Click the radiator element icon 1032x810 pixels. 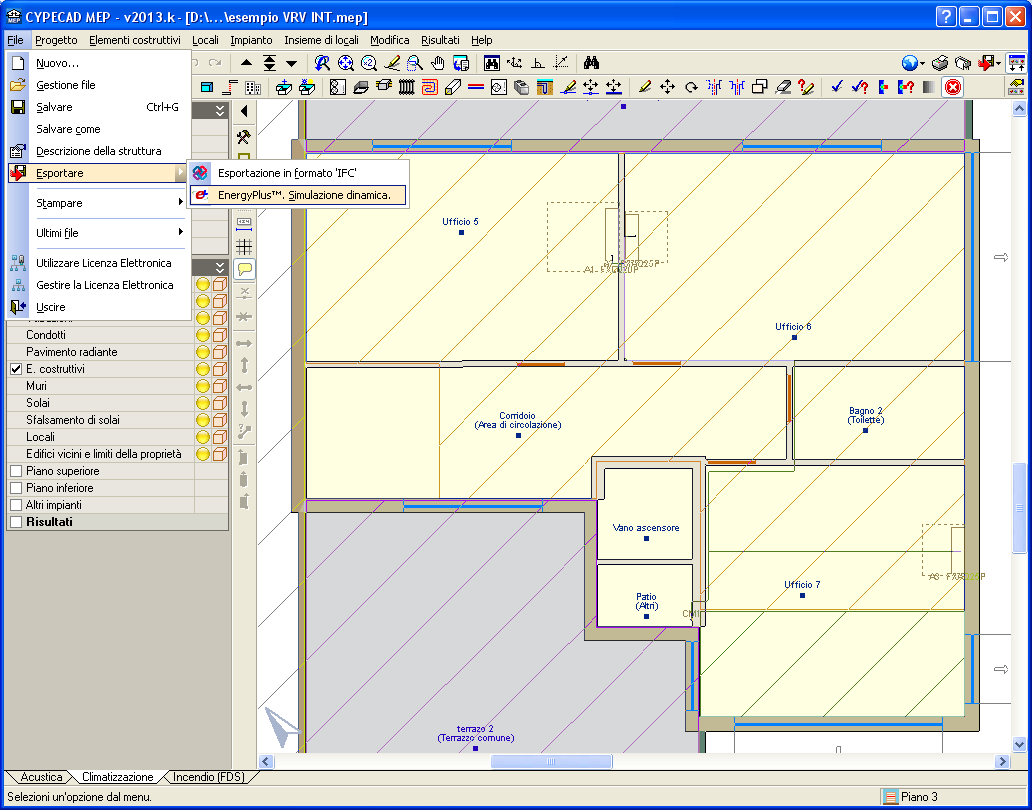coord(407,87)
